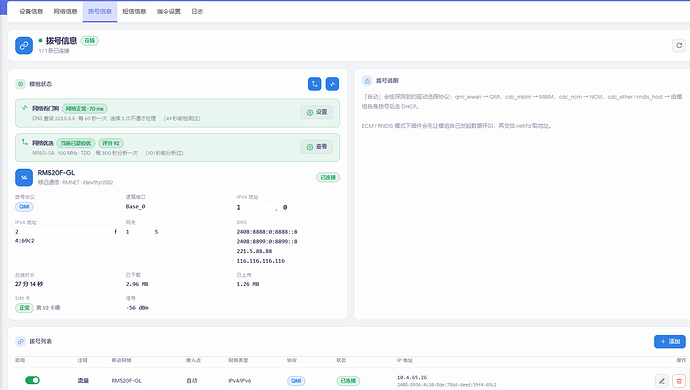Click uploaded value 1.26 MB
The width and height of the screenshot is (690, 390).
click(x=248, y=284)
